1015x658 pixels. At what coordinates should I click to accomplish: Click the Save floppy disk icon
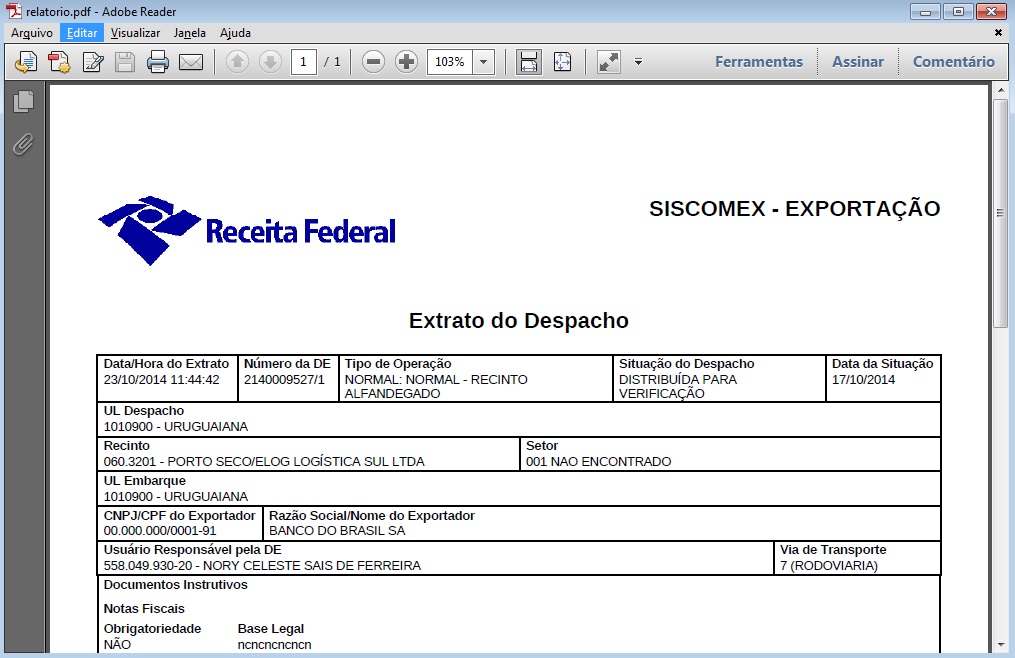(125, 62)
